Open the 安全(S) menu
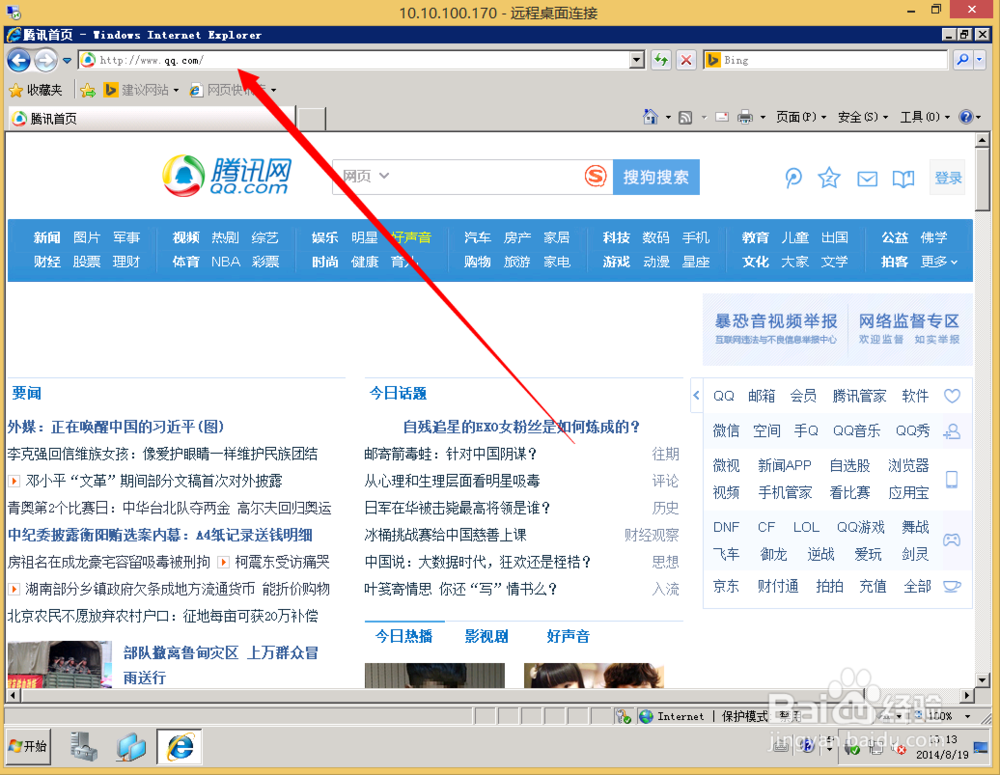Screen dimensions: 1000x775 863,117
